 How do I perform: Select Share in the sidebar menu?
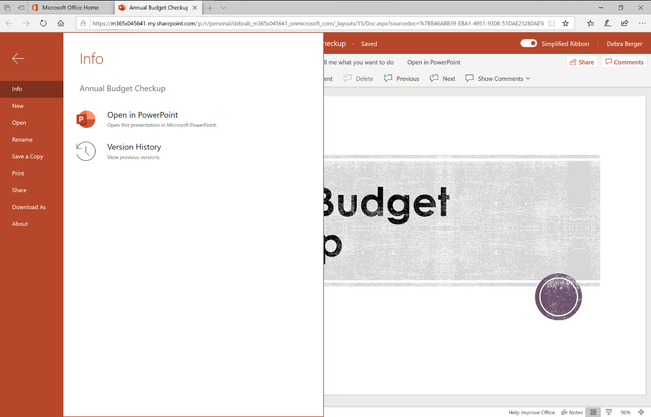pyautogui.click(x=32, y=190)
